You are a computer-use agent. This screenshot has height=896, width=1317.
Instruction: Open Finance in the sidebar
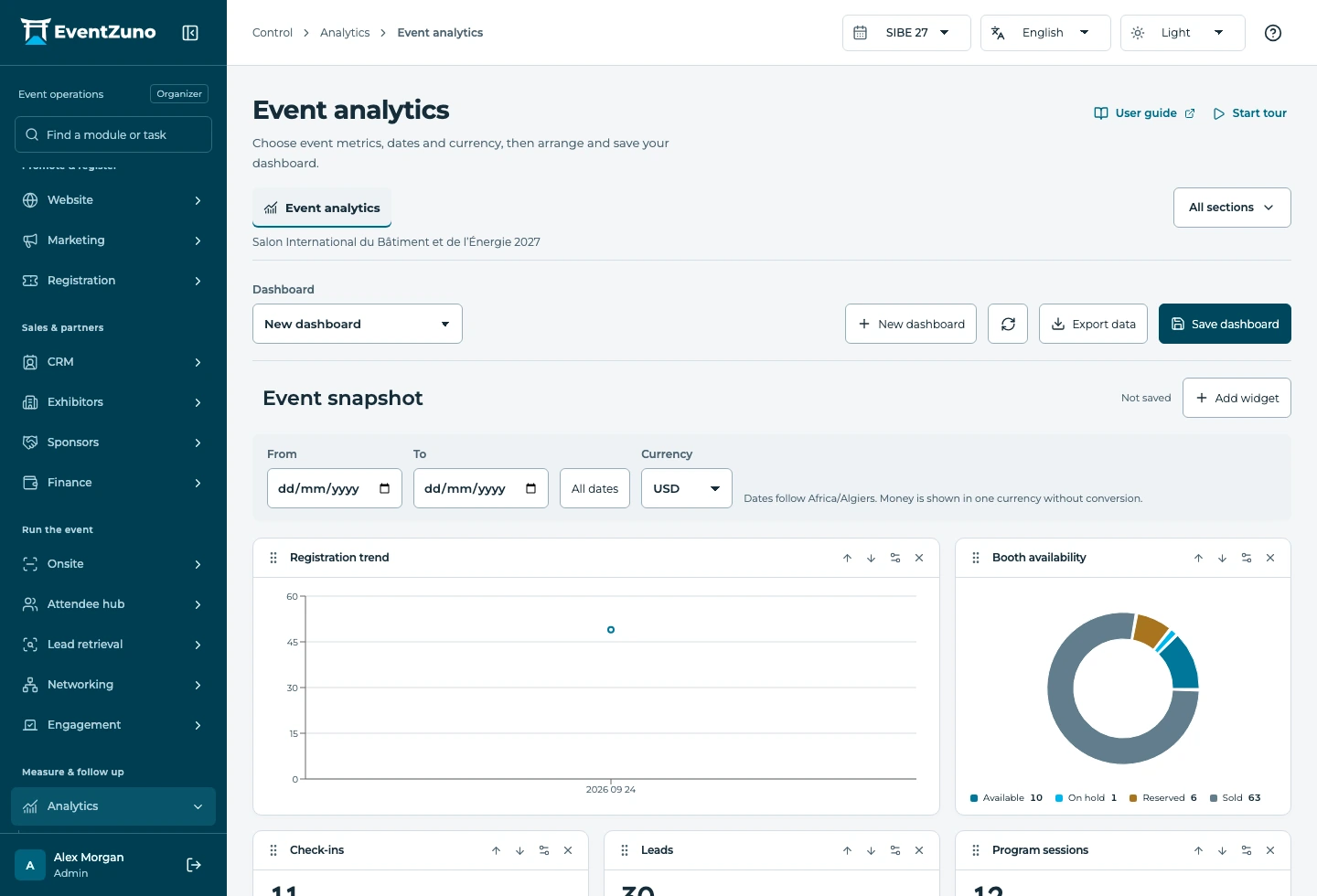[113, 483]
